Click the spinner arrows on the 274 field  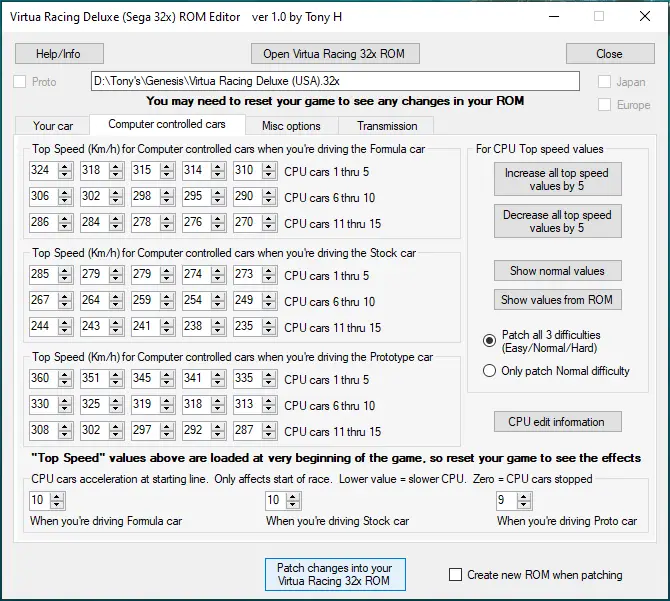[x=218, y=275]
